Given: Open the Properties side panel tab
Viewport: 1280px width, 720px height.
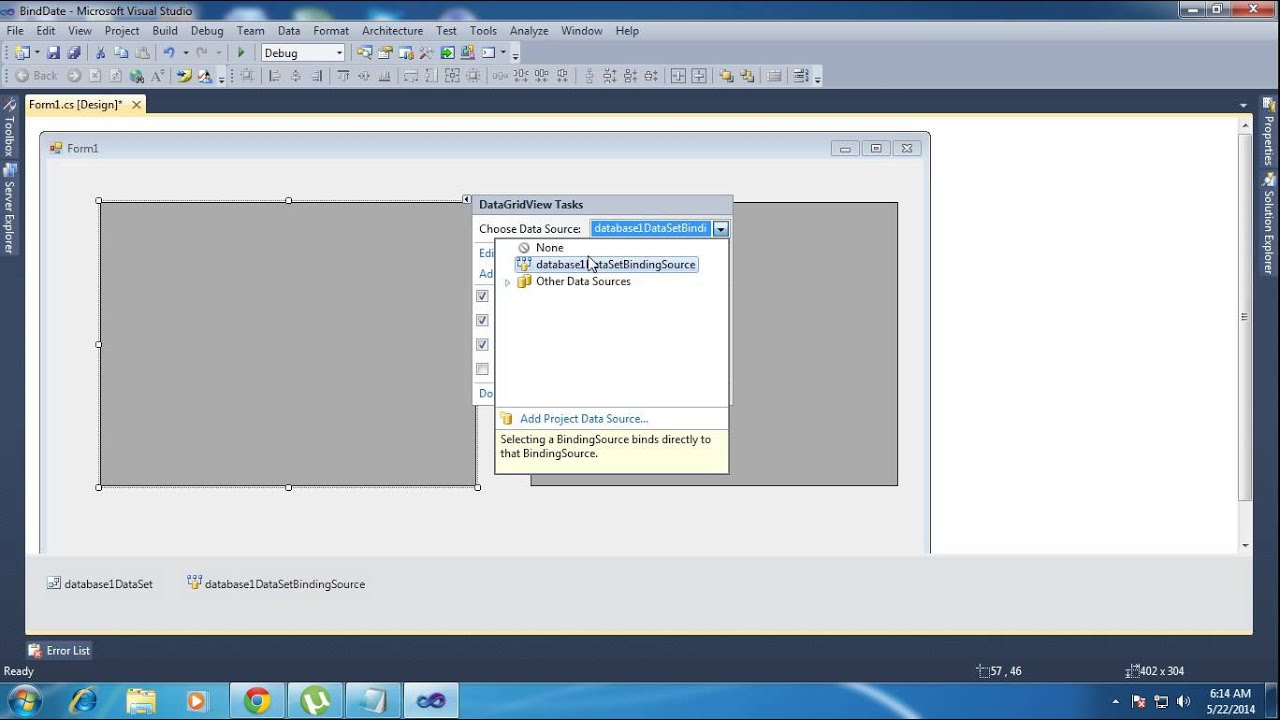Looking at the screenshot, I should (x=1269, y=132).
